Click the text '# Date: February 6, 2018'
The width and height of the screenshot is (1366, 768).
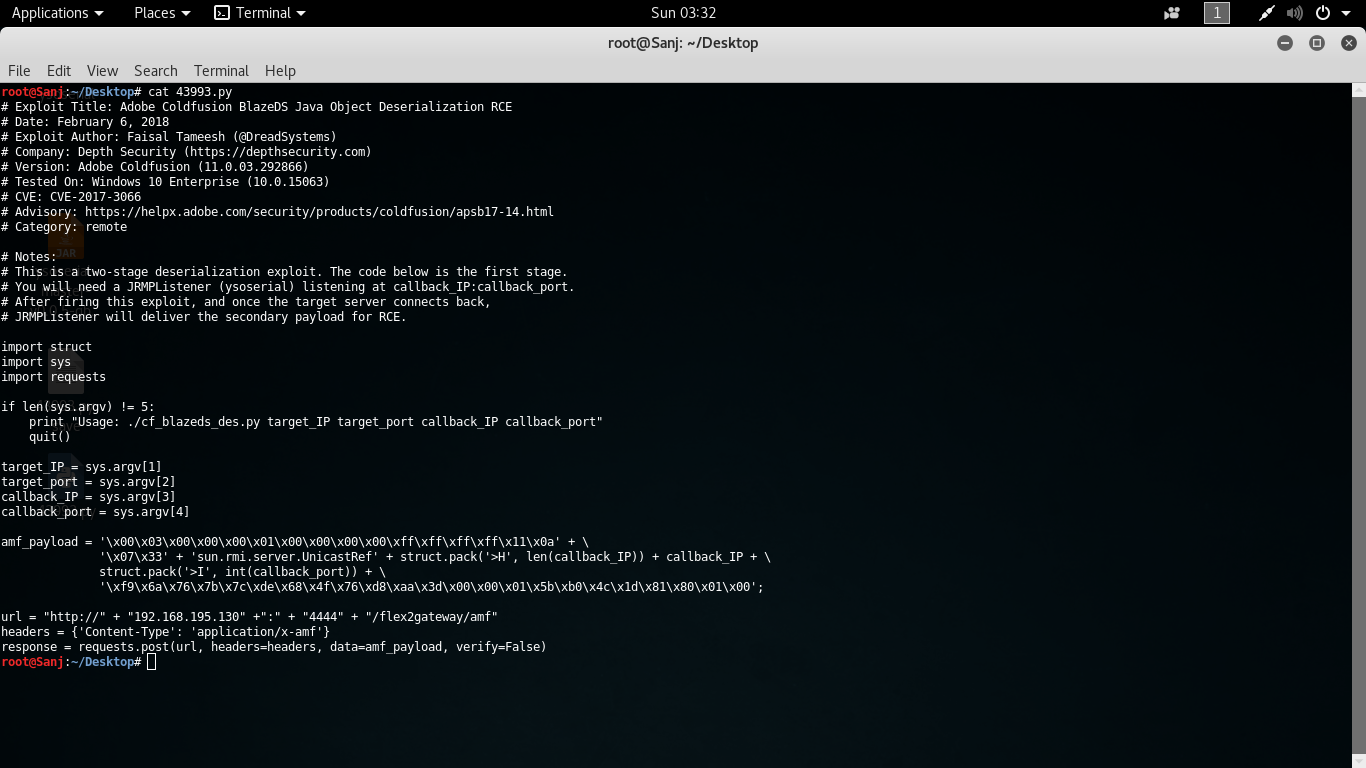tap(85, 122)
